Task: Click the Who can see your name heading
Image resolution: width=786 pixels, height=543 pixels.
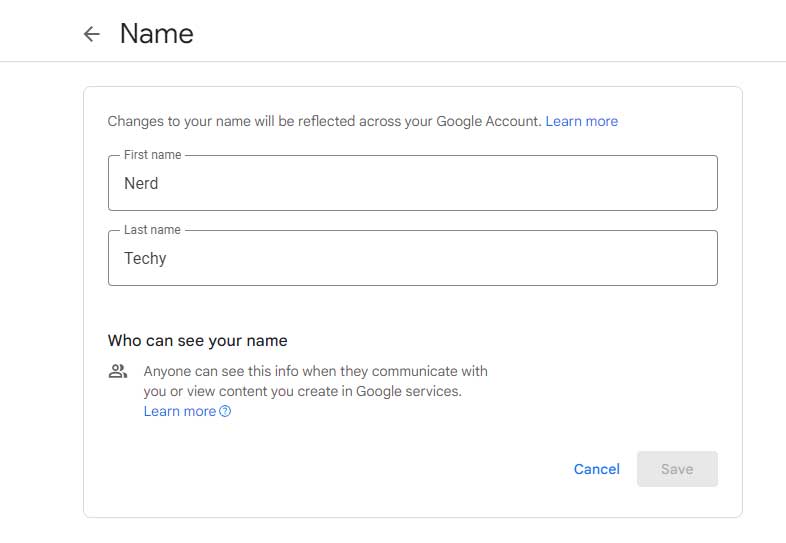Action: pyautogui.click(x=198, y=340)
